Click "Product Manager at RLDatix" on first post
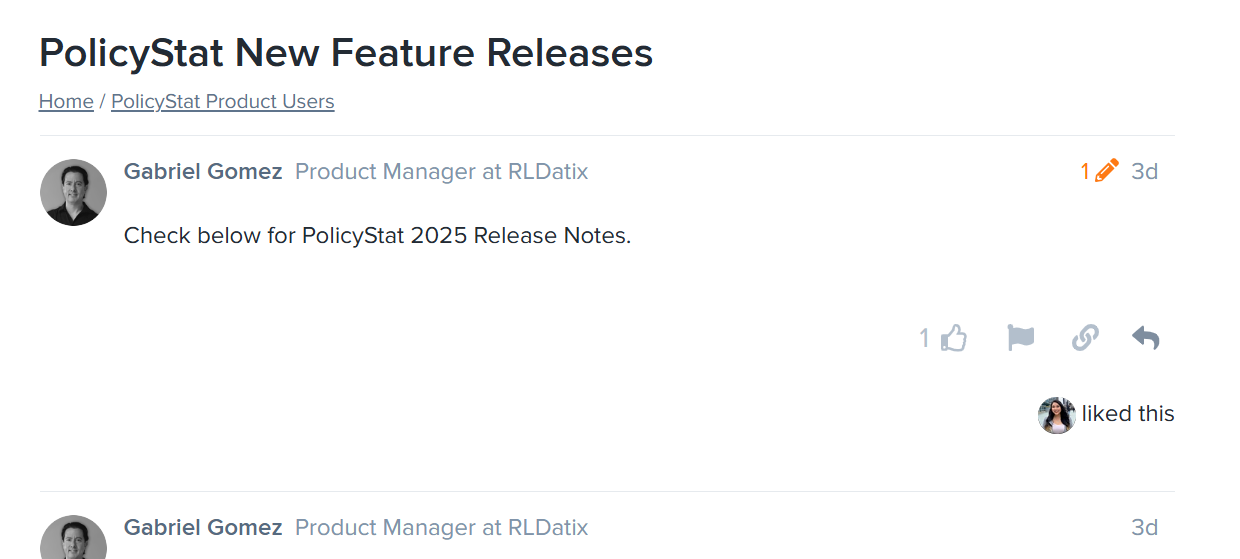The width and height of the screenshot is (1240, 559). coord(441,172)
